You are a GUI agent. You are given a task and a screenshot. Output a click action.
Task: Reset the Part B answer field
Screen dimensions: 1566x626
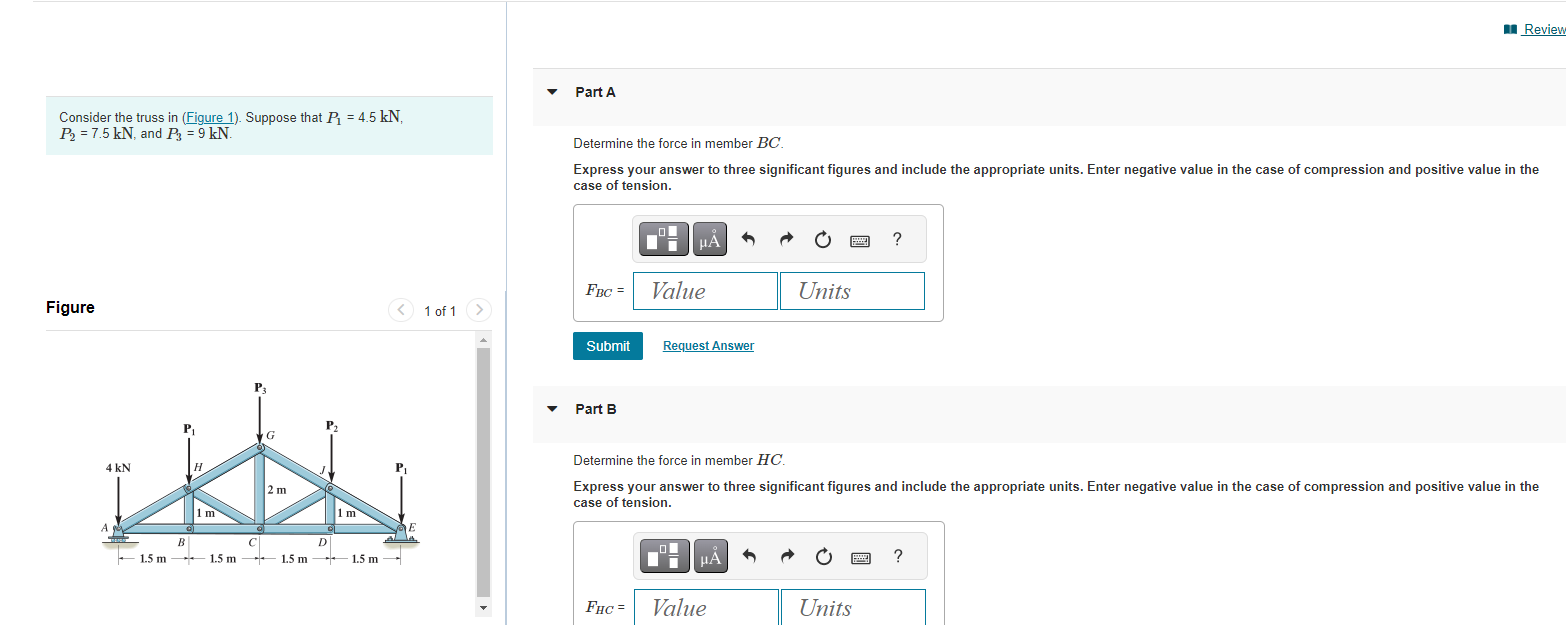click(822, 557)
